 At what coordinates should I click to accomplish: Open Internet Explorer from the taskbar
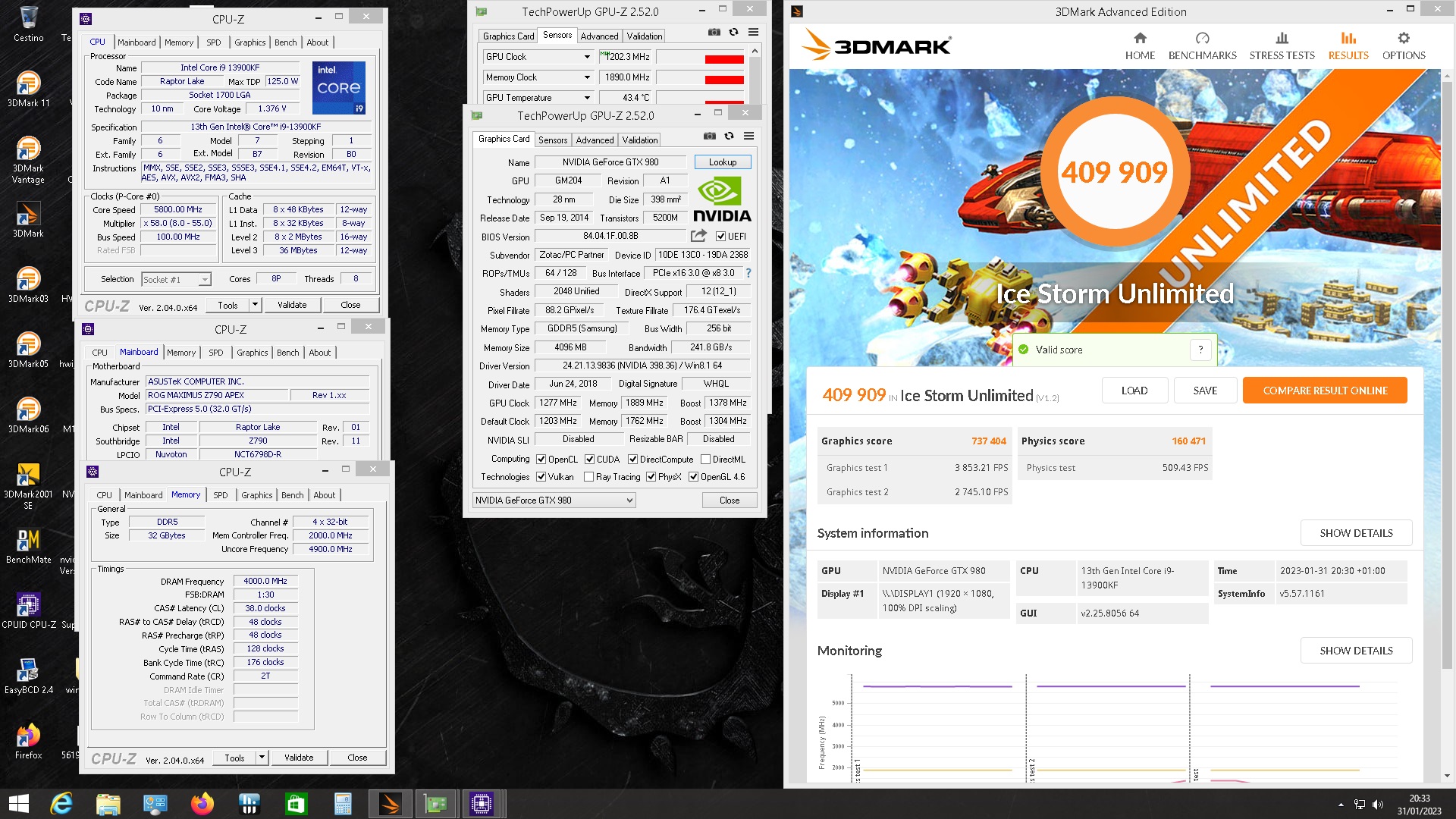click(x=61, y=804)
